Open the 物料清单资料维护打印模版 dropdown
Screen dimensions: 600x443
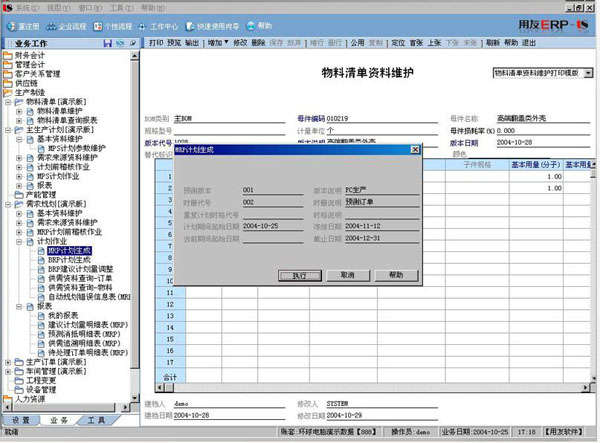[589, 73]
